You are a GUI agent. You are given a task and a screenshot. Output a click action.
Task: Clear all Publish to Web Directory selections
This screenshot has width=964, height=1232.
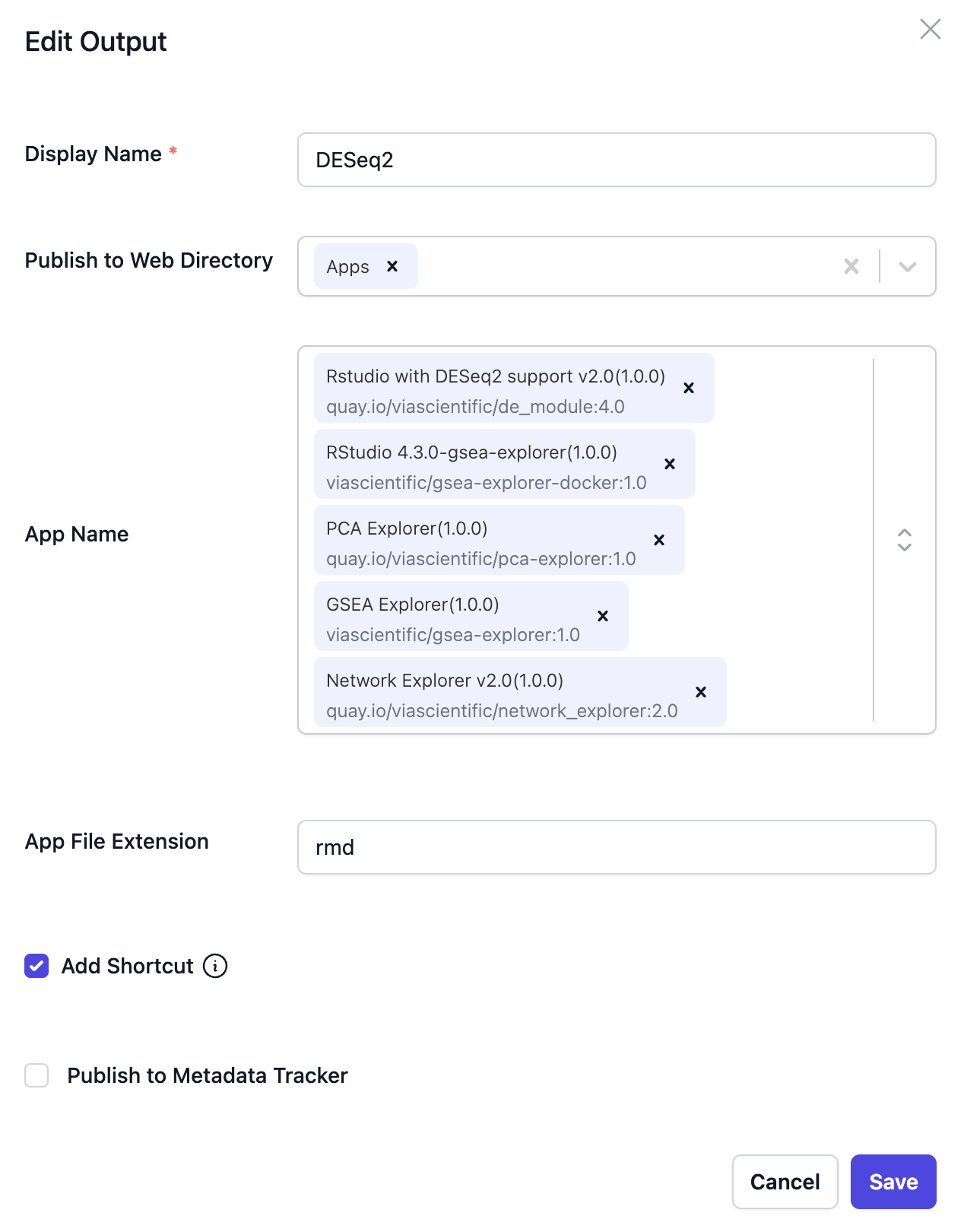click(851, 266)
